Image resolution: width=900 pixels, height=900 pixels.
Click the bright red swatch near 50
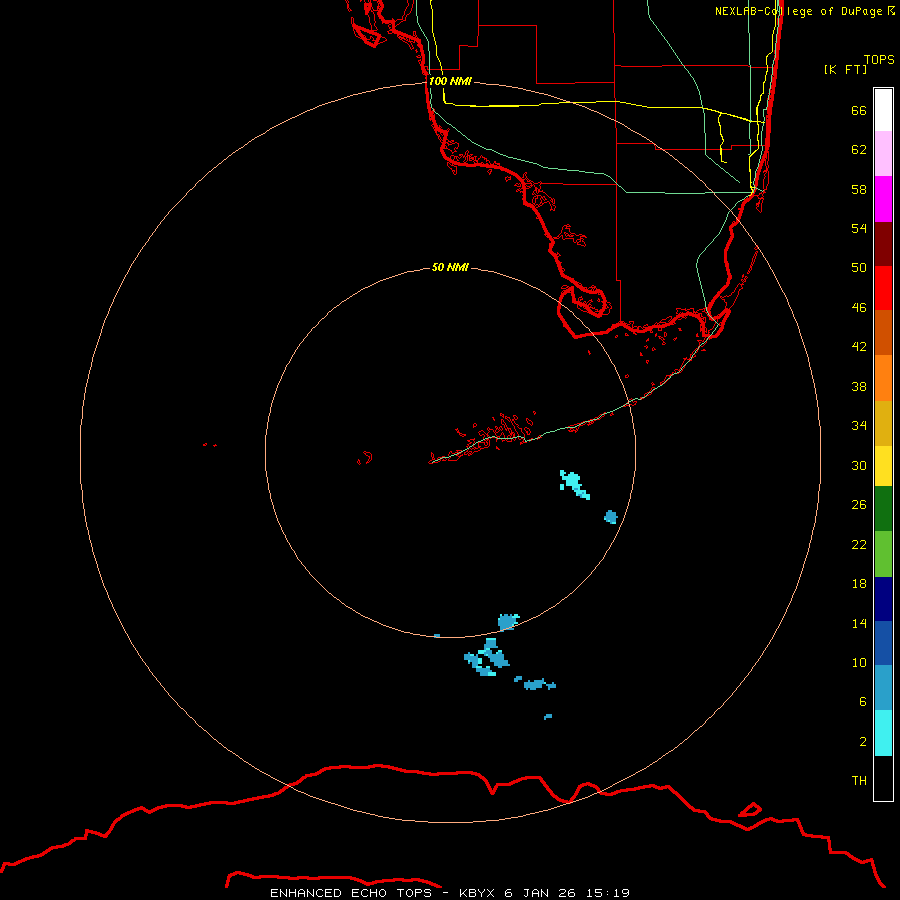point(883,288)
